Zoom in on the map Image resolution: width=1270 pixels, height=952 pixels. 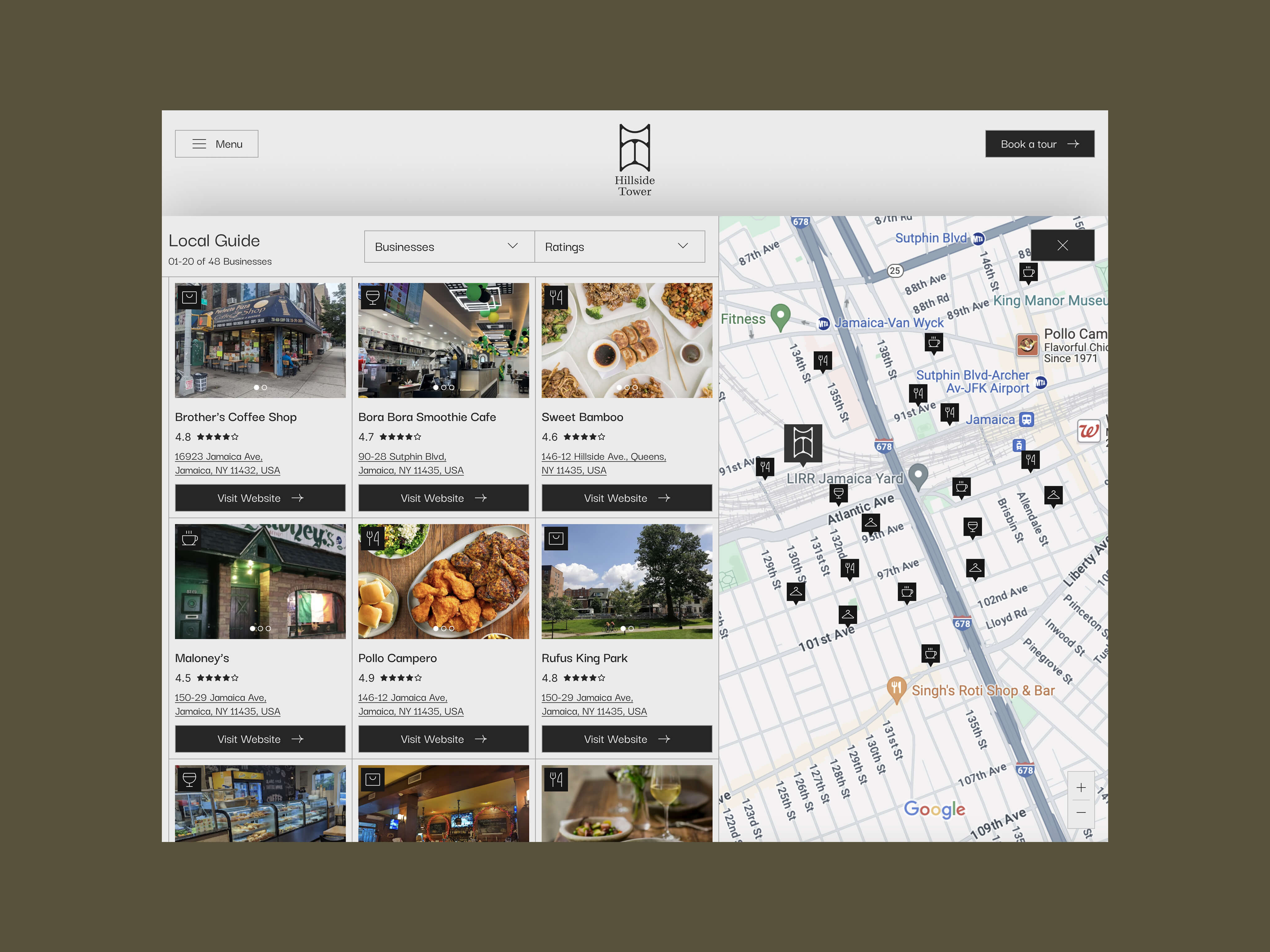point(1081,787)
